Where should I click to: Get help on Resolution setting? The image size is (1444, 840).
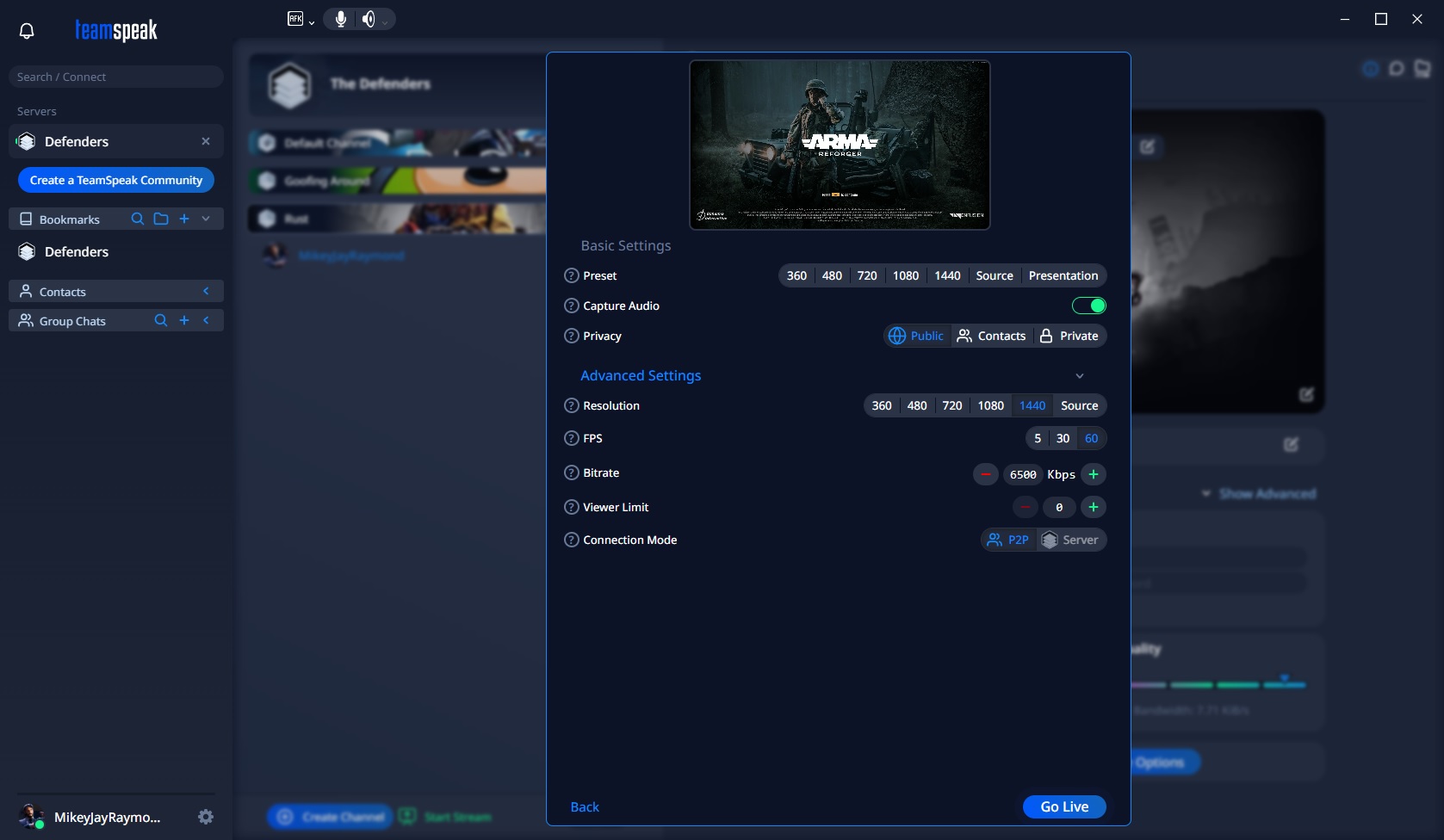(x=571, y=405)
